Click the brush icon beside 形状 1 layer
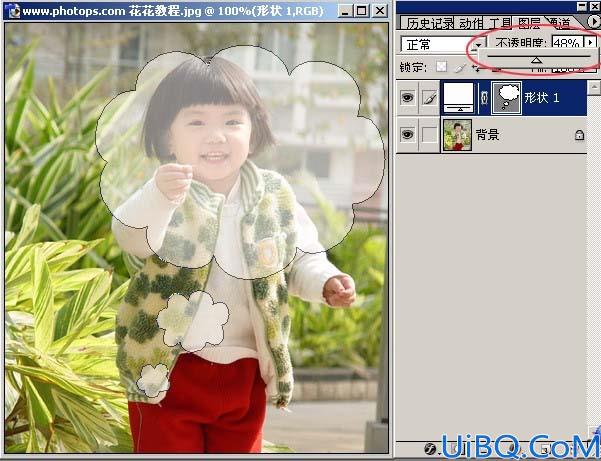This screenshot has height=461, width=601. click(429, 98)
